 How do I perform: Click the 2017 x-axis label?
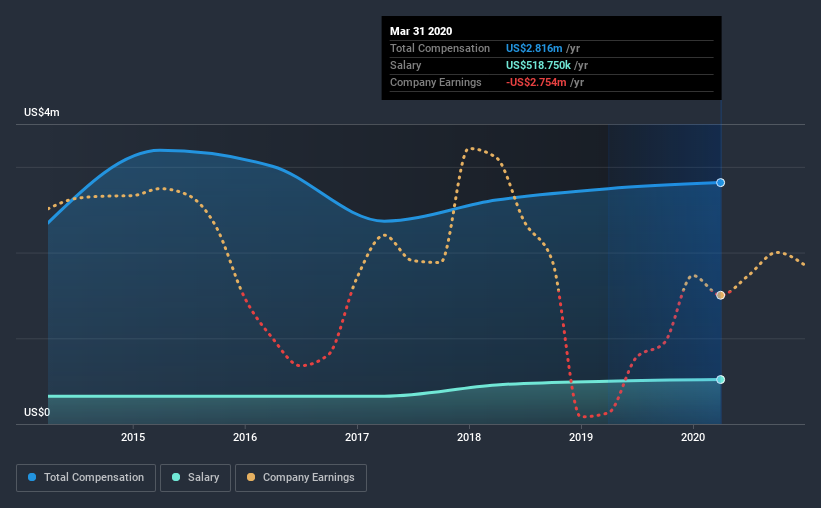coord(357,437)
